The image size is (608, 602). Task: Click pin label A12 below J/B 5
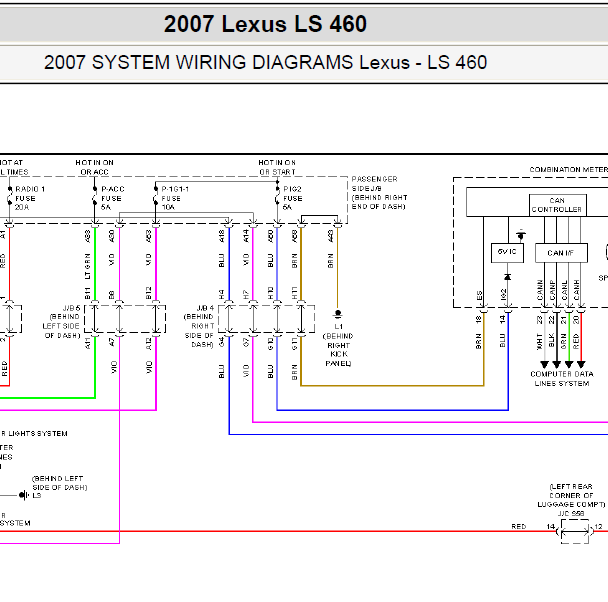pyautogui.click(x=149, y=343)
